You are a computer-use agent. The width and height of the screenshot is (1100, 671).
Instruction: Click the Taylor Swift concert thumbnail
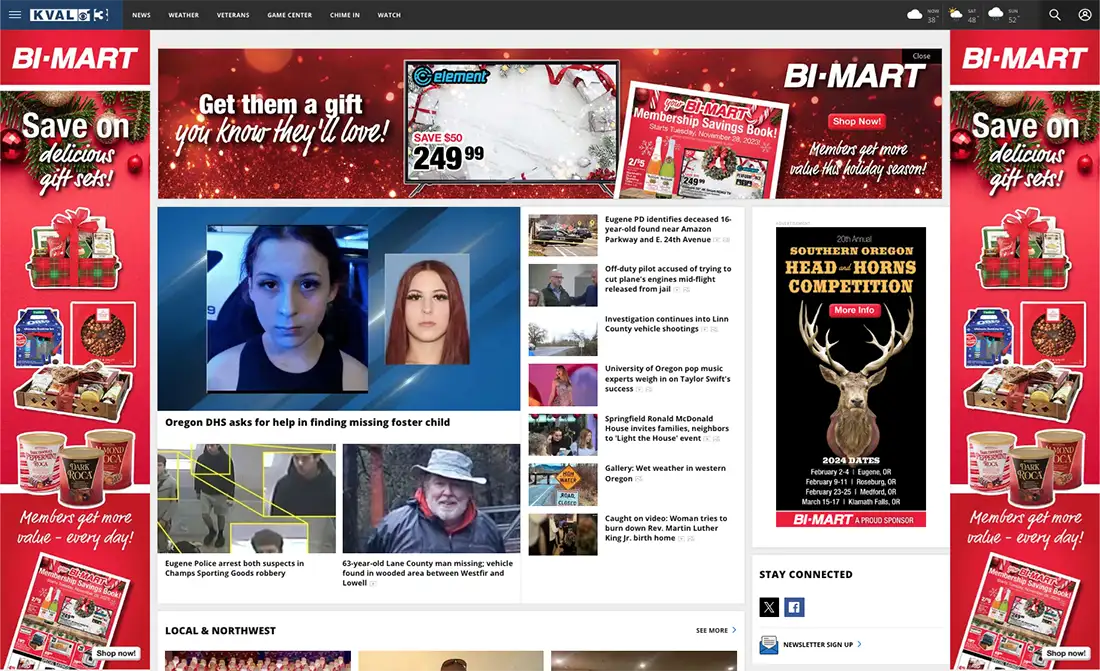click(563, 385)
